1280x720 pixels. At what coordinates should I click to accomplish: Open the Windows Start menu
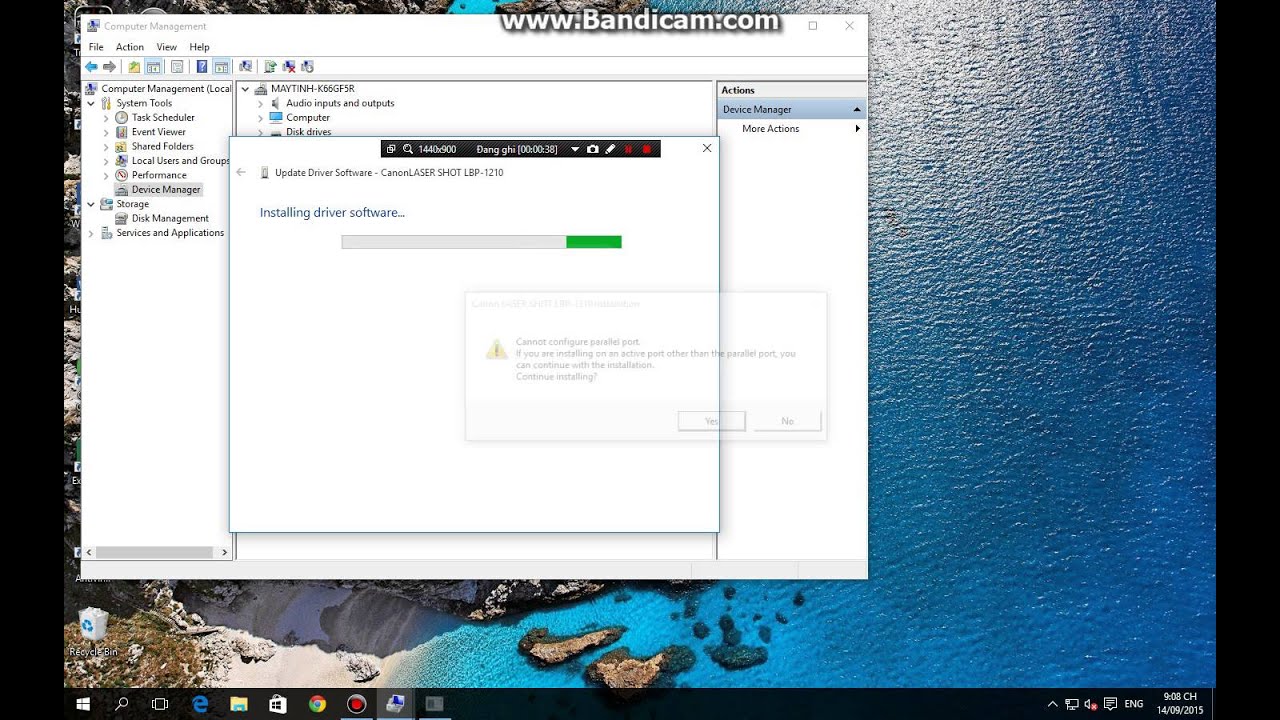point(84,704)
